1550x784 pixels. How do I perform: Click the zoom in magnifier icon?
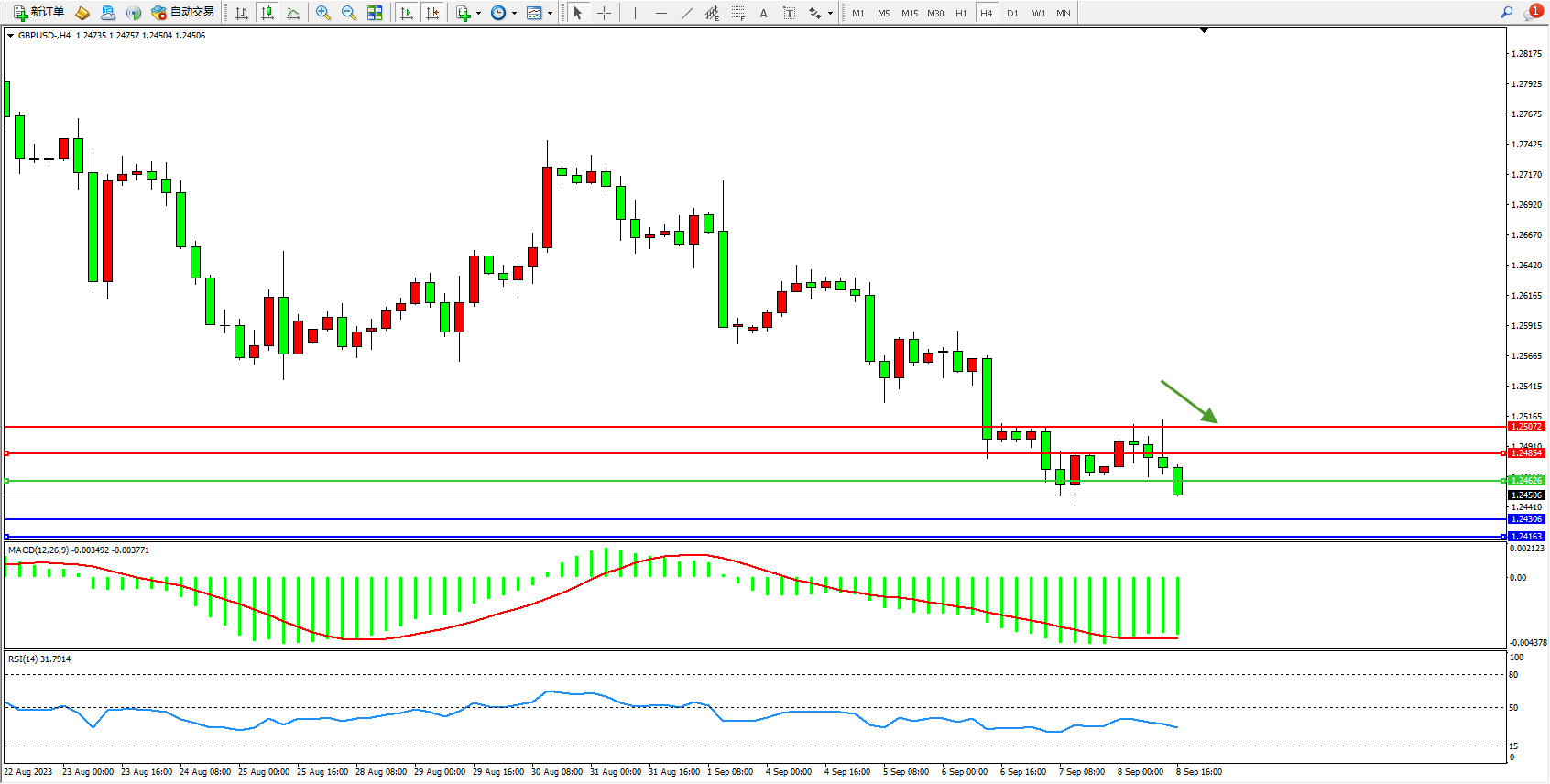323,13
